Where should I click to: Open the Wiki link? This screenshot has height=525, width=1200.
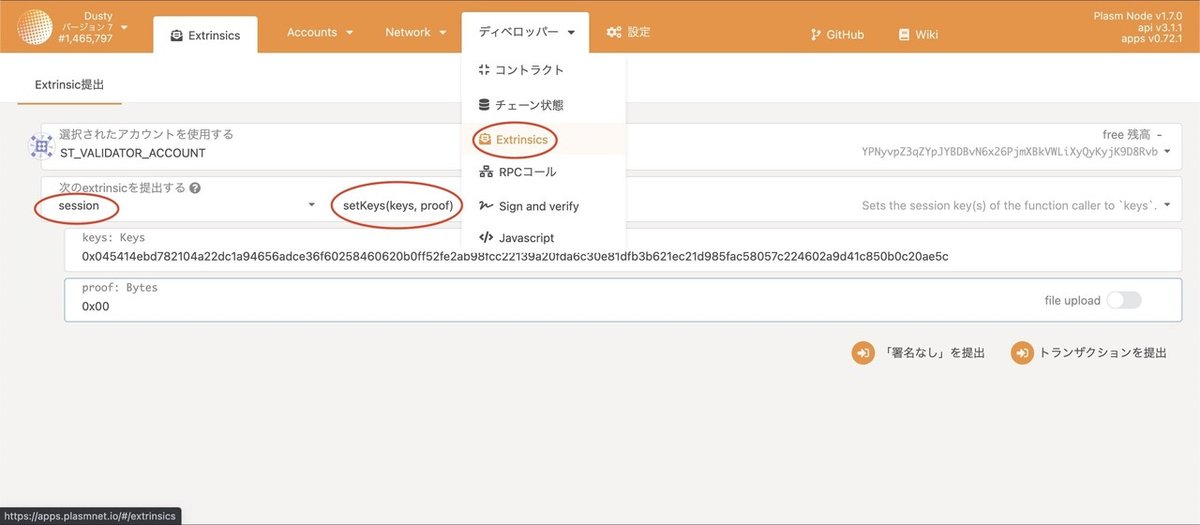point(918,34)
